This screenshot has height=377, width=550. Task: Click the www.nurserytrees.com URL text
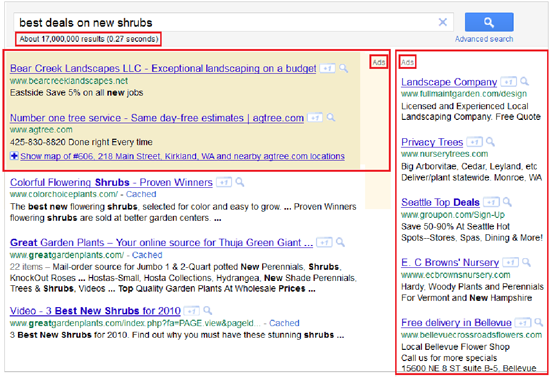444,154
